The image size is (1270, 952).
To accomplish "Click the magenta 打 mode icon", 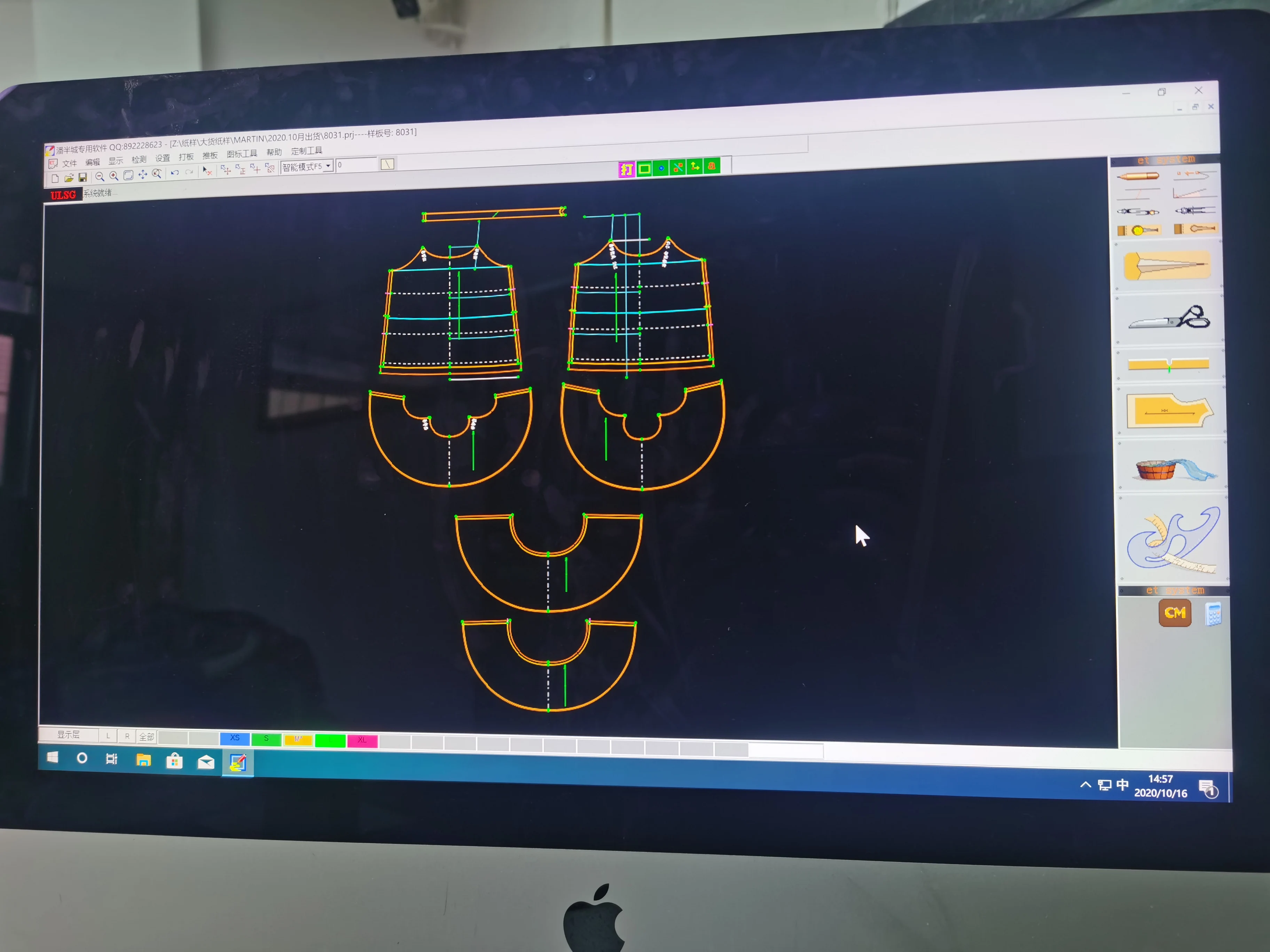I will [626, 169].
